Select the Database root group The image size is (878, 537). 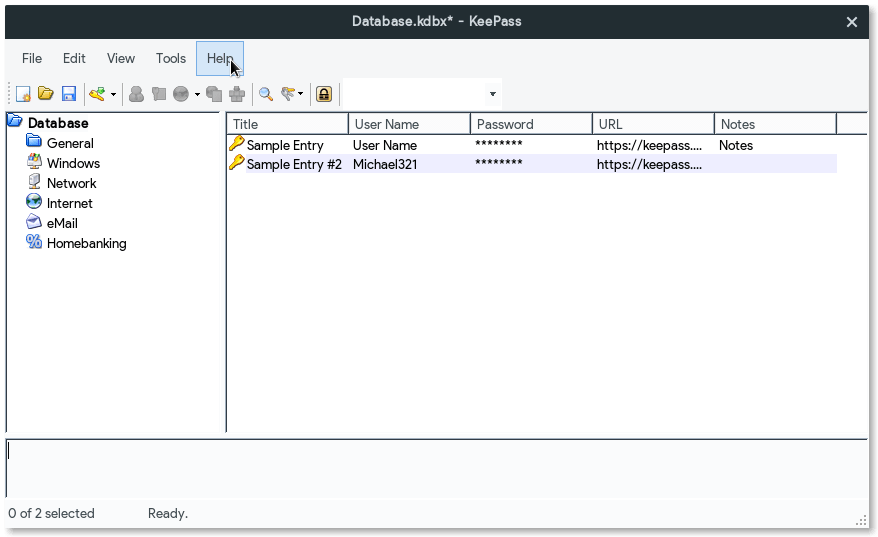58,123
